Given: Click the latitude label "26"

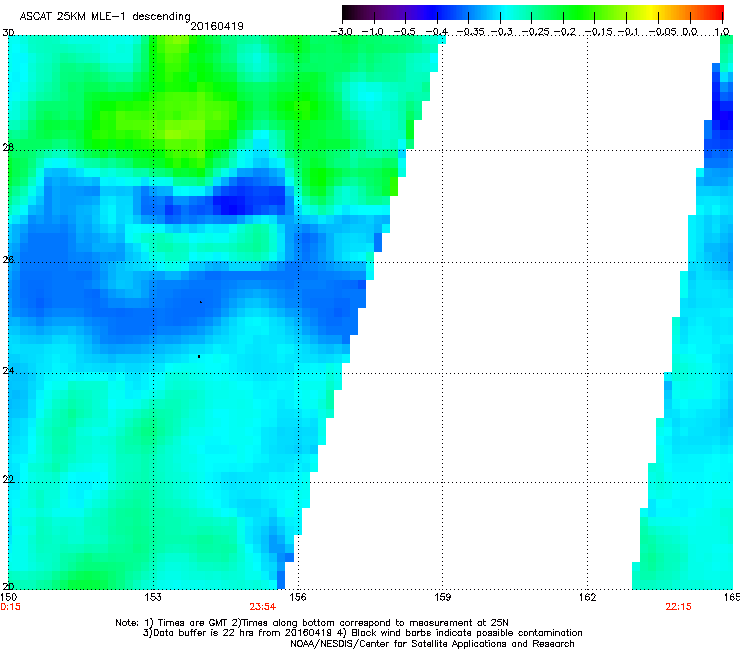Looking at the screenshot, I should pyautogui.click(x=8, y=260).
